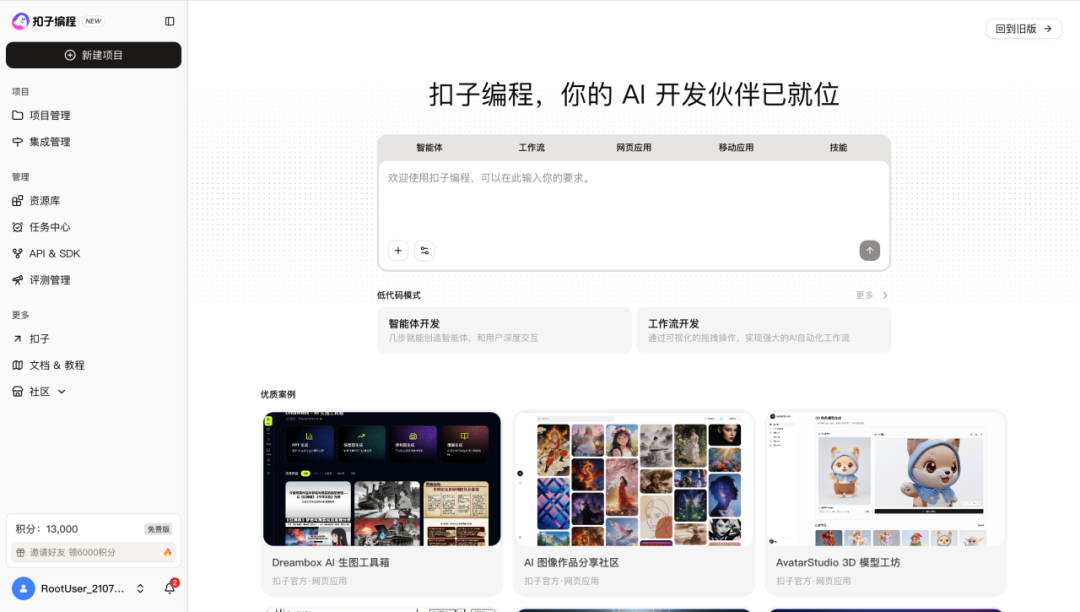Switch to the 移动应用 tab
1080x612 pixels.
click(x=734, y=147)
